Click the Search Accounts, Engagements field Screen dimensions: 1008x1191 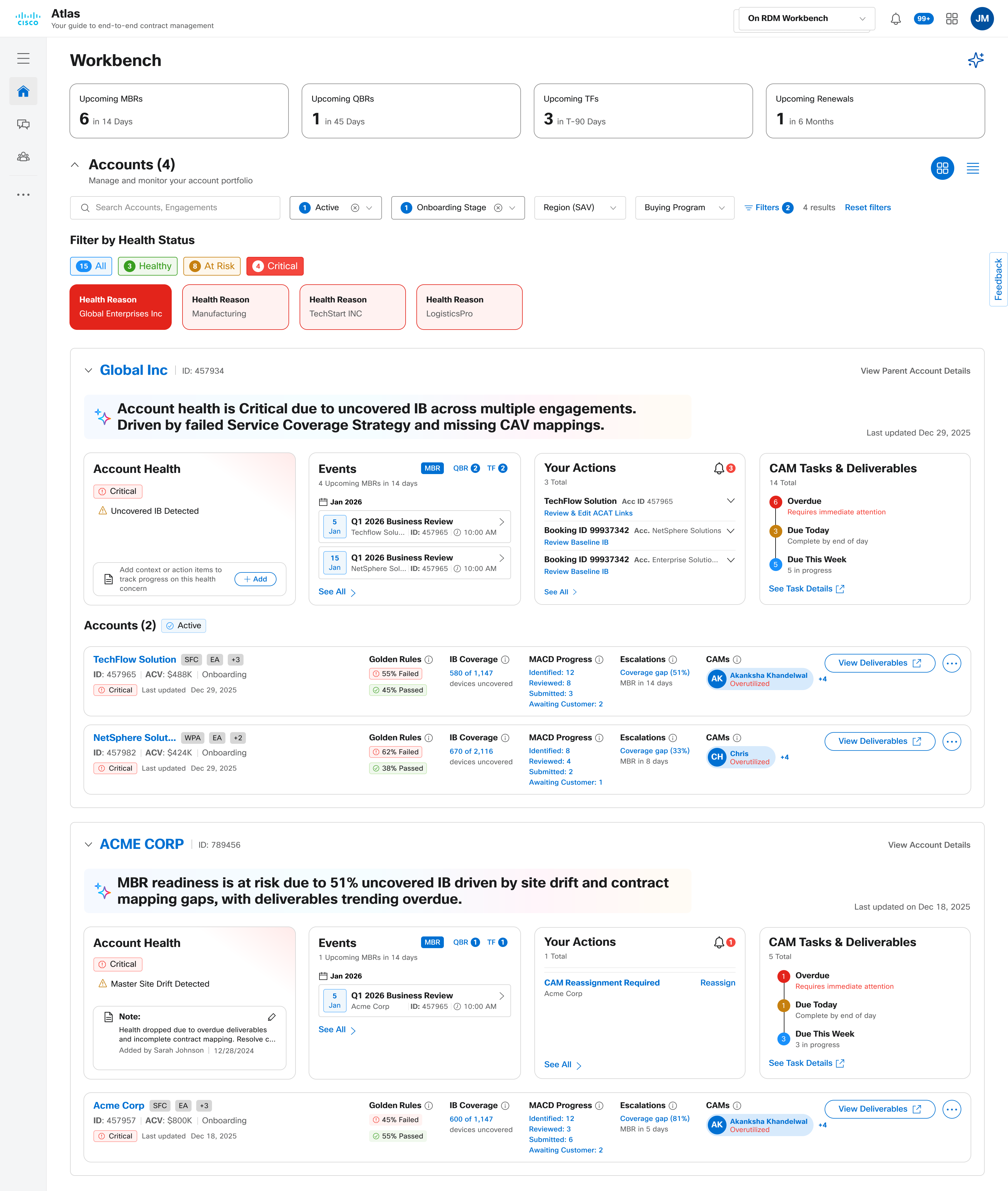pos(175,208)
